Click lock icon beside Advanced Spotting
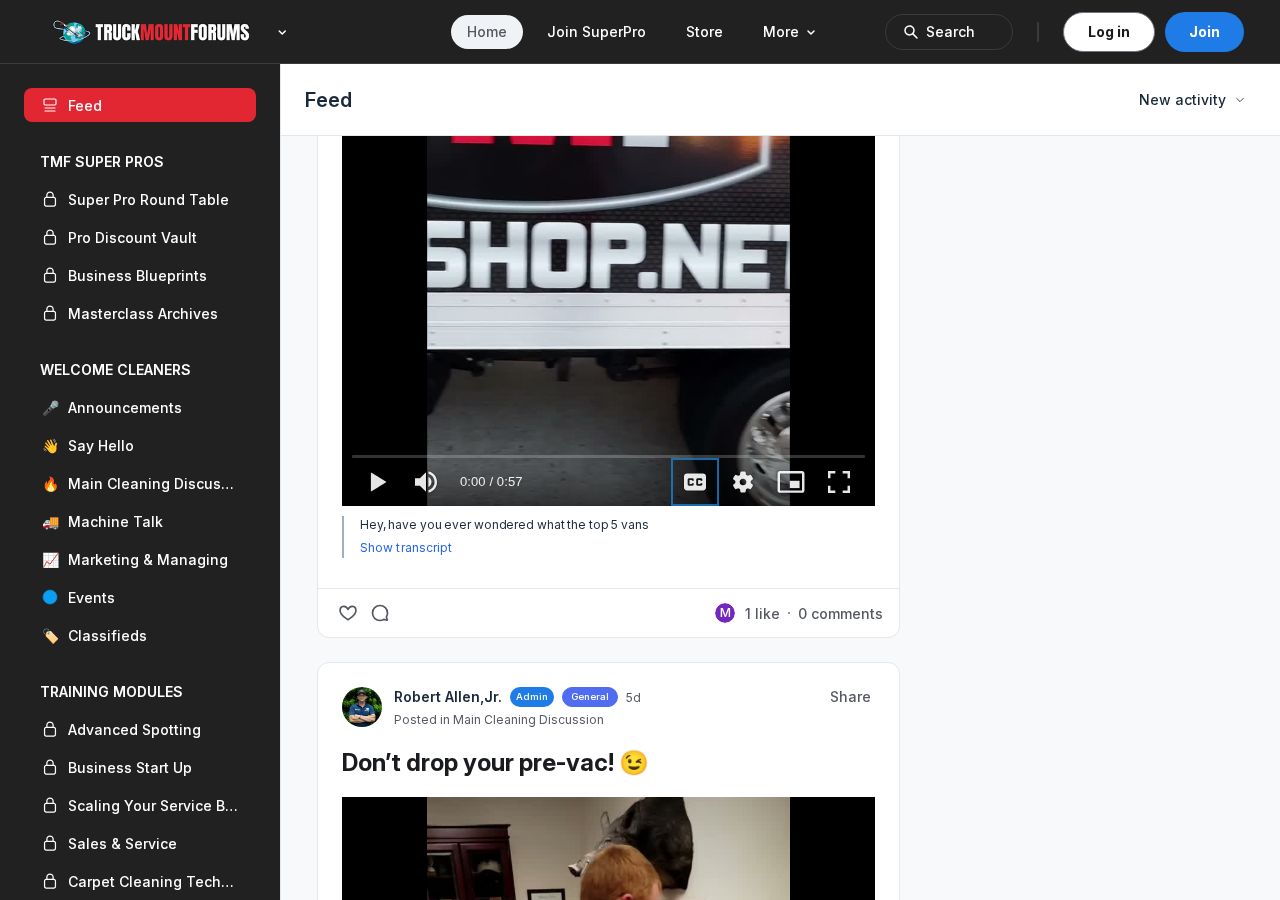The height and width of the screenshot is (900, 1280). click(x=49, y=730)
